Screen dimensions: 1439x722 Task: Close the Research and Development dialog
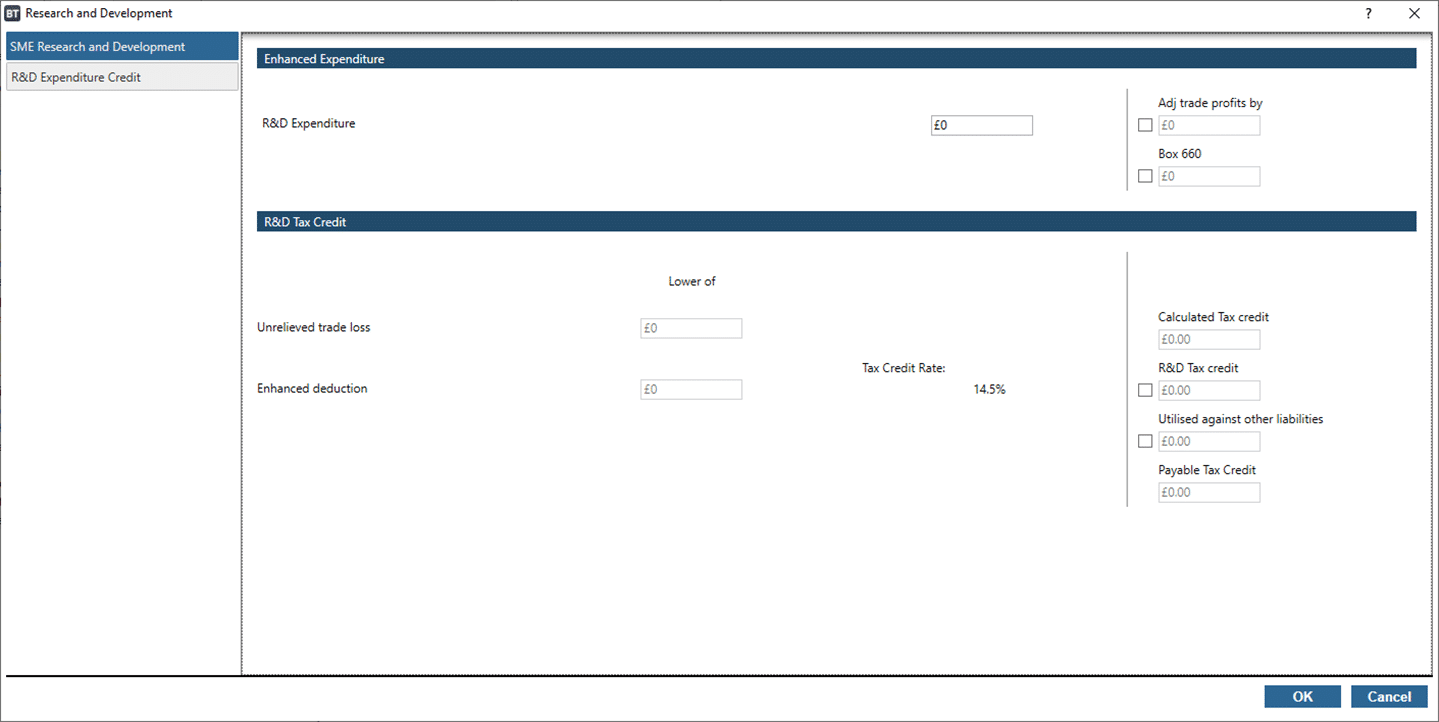pos(1413,14)
